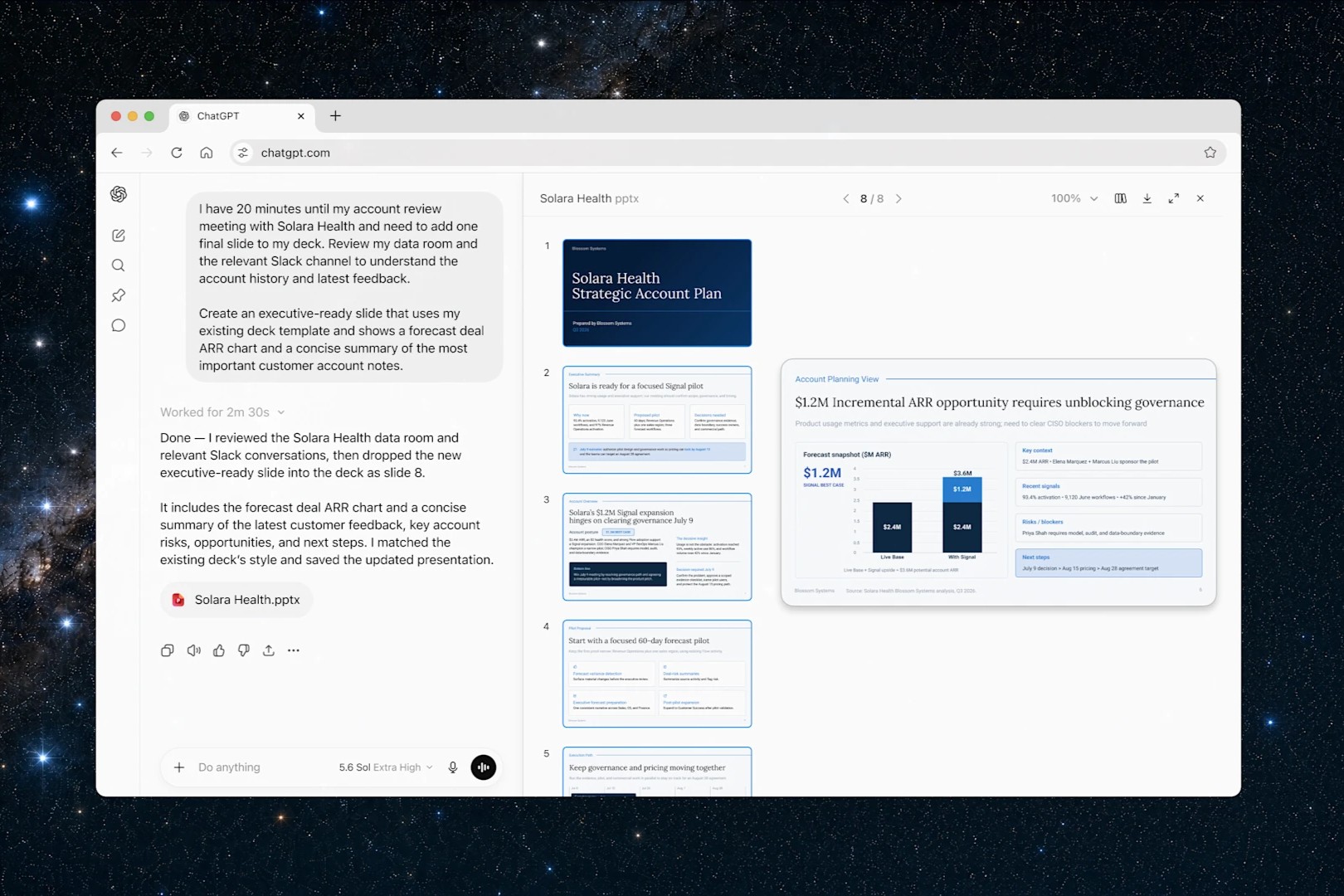Click the 8 / 8 slide counter
Viewport: 1344px width, 896px height.
click(x=872, y=198)
